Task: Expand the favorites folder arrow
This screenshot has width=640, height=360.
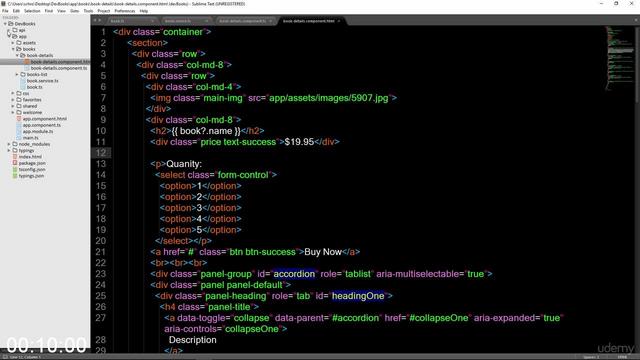Action: 13,100
